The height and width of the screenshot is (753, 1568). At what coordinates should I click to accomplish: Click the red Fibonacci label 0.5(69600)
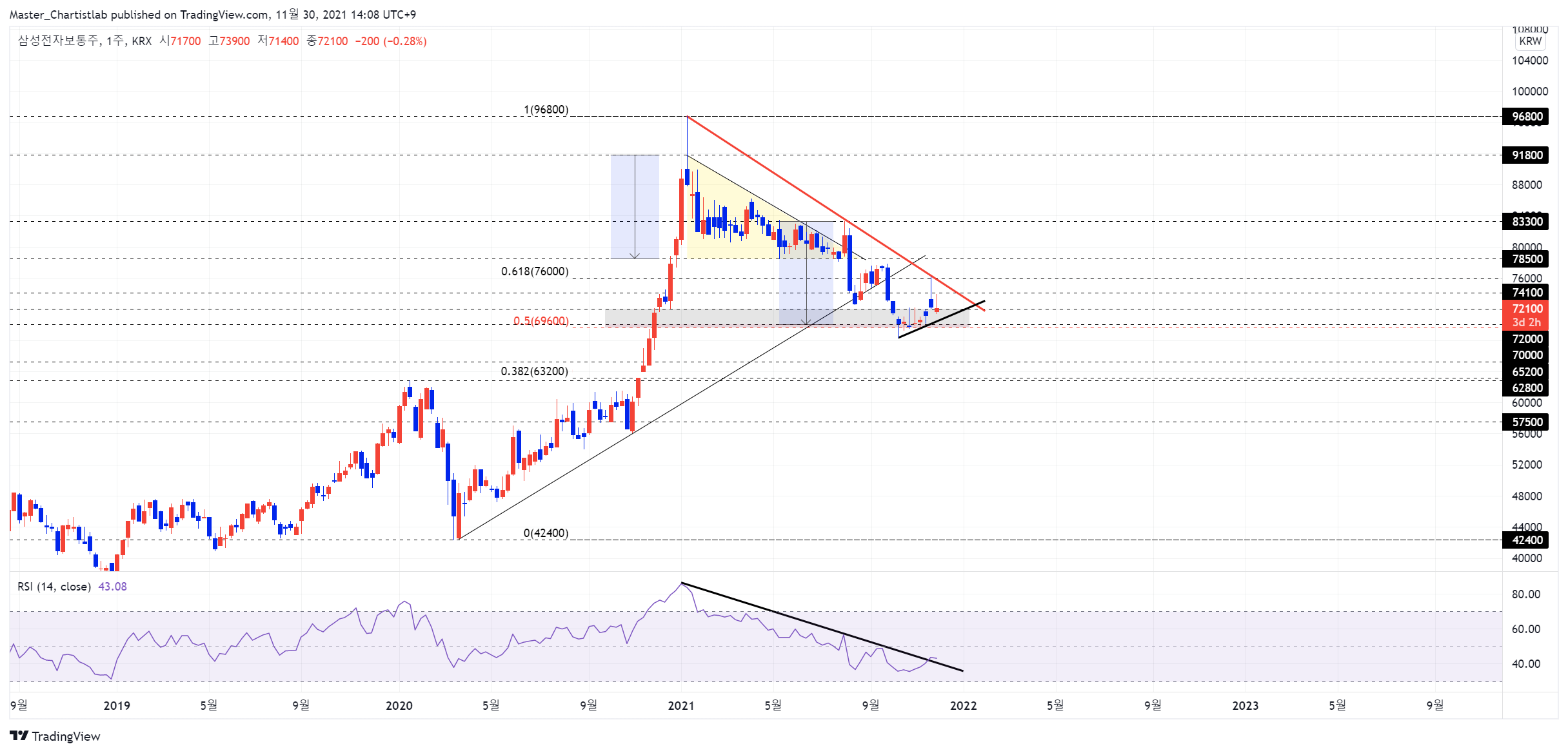[x=541, y=321]
